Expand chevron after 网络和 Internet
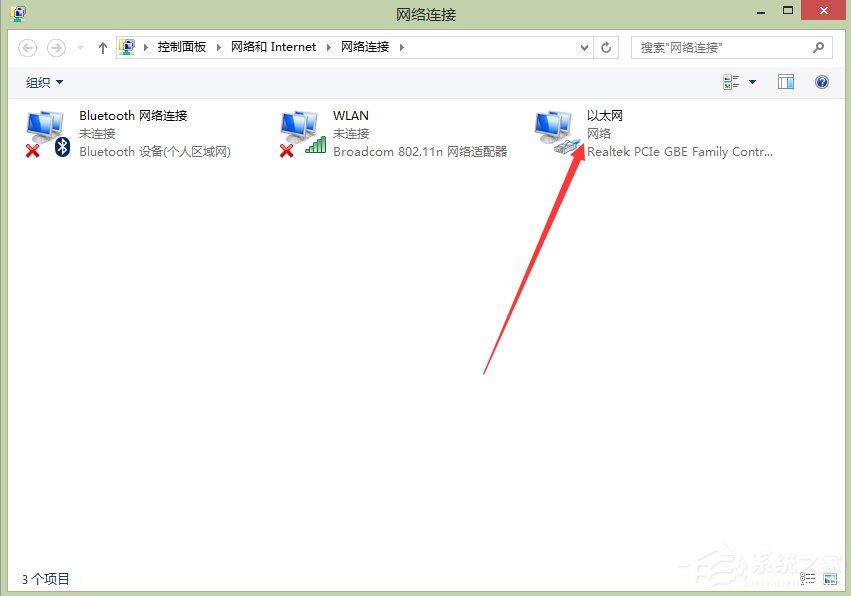 coord(328,47)
